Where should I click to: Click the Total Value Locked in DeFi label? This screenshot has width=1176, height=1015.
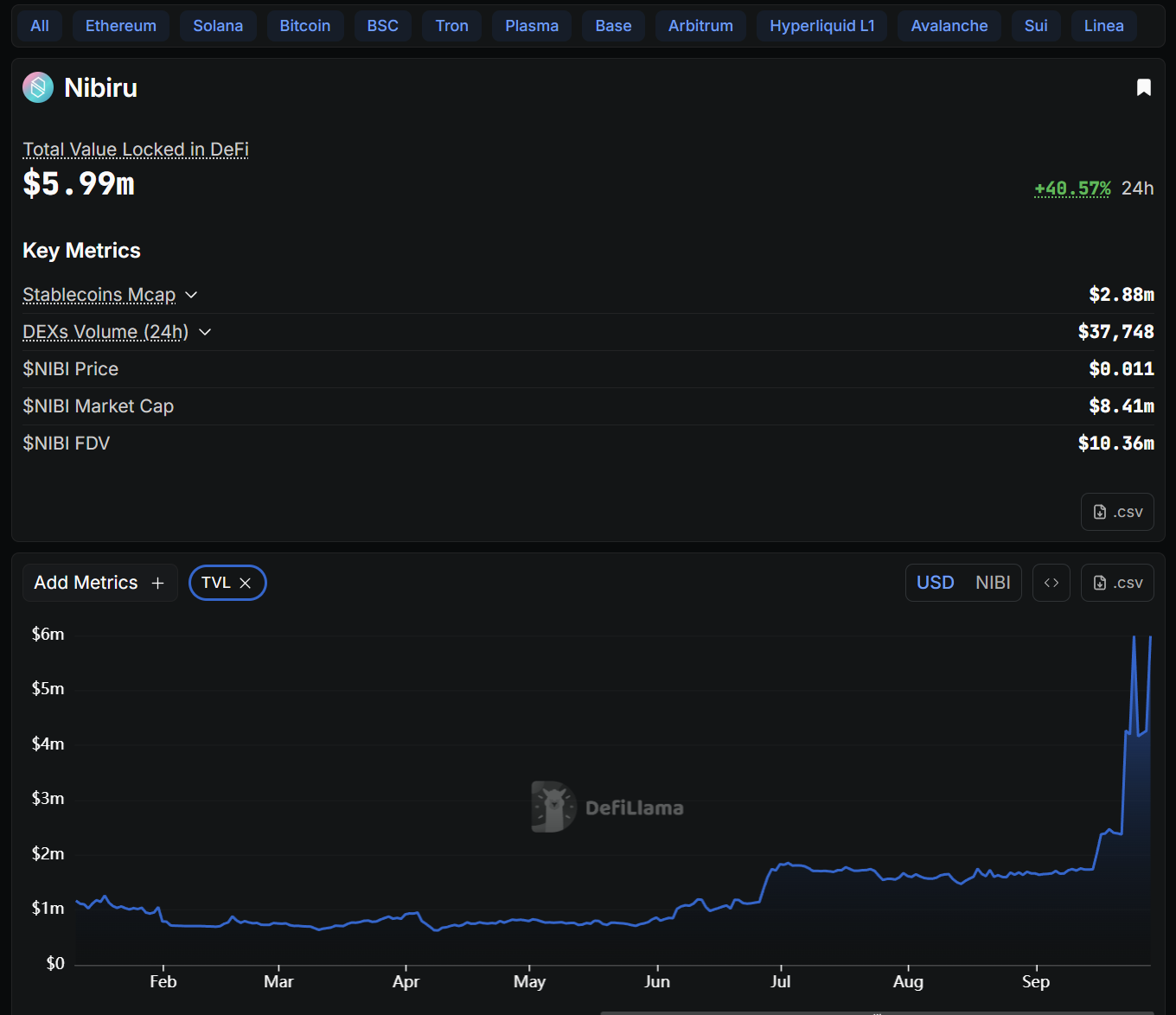pyautogui.click(x=136, y=150)
